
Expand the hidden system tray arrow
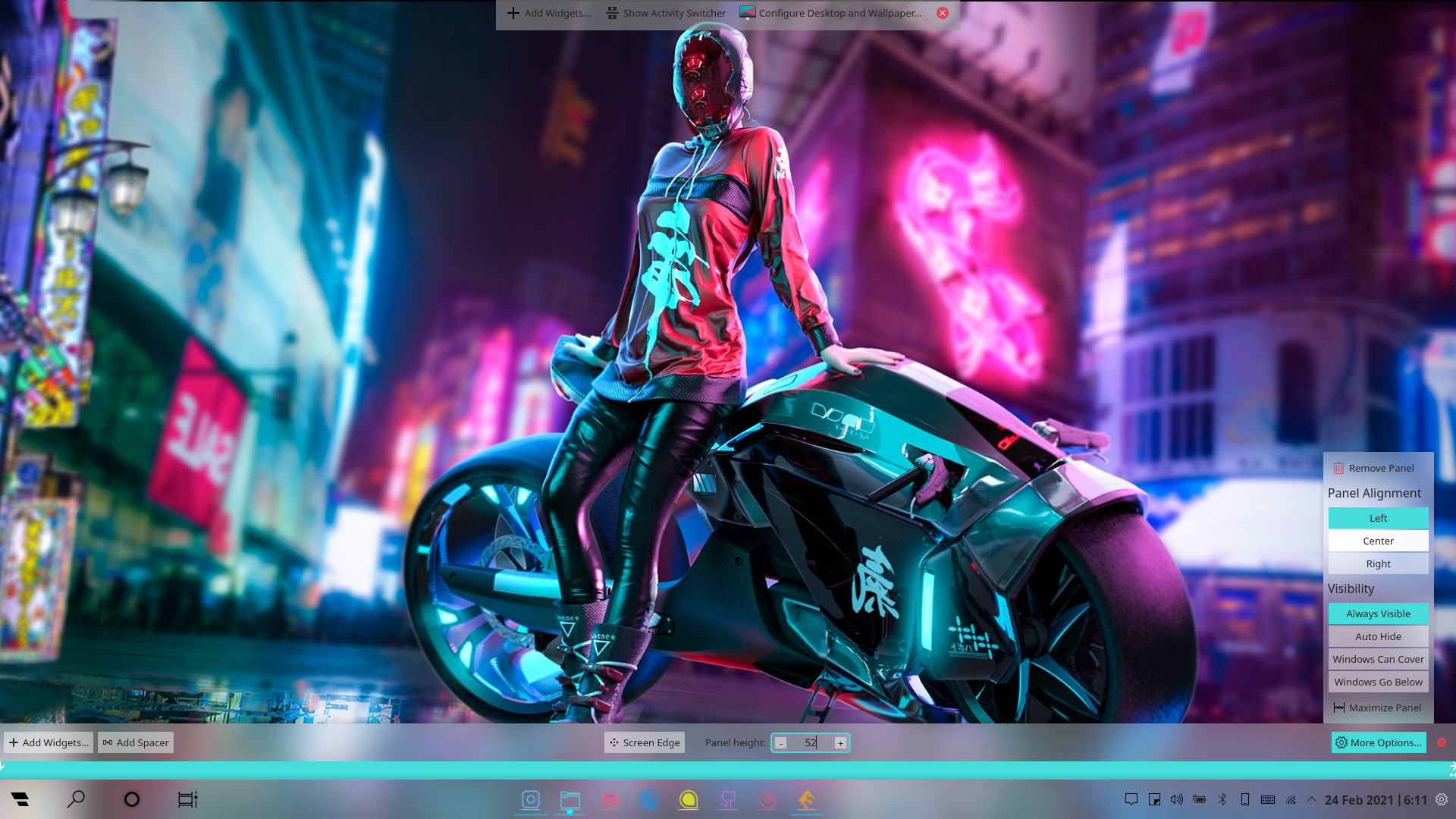[x=1312, y=799]
